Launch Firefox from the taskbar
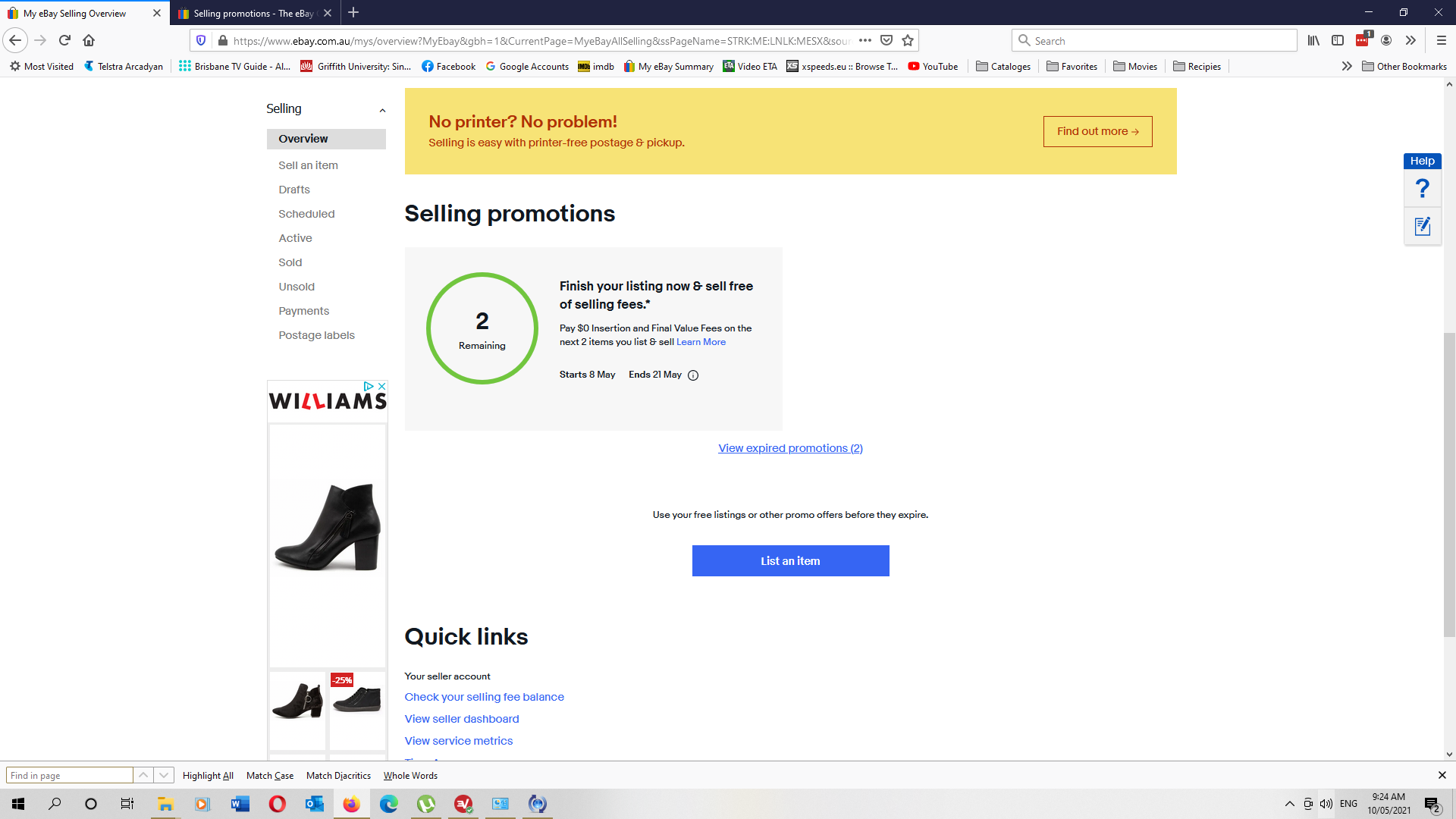 point(351,804)
